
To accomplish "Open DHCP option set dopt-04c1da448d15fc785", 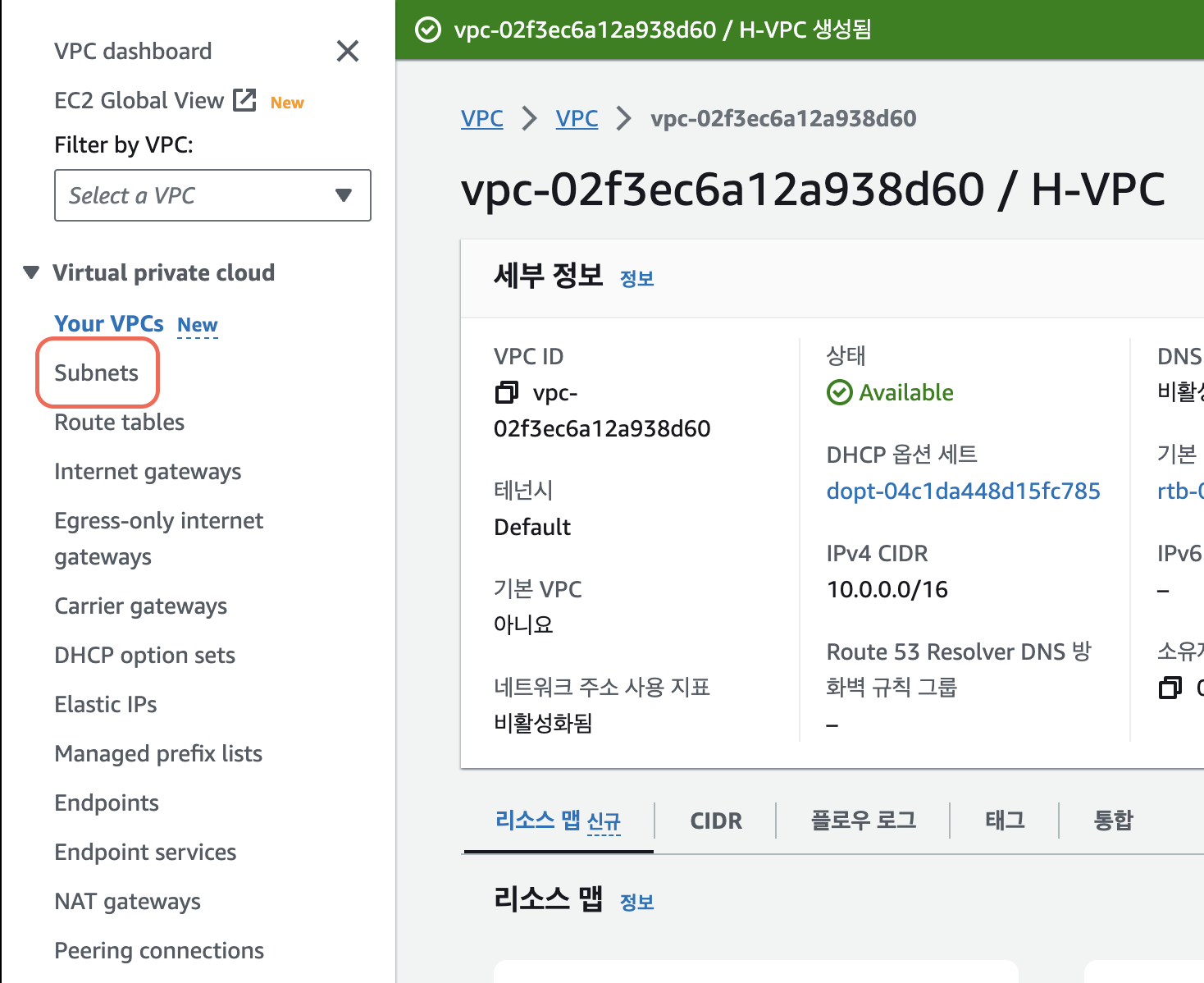I will [963, 491].
